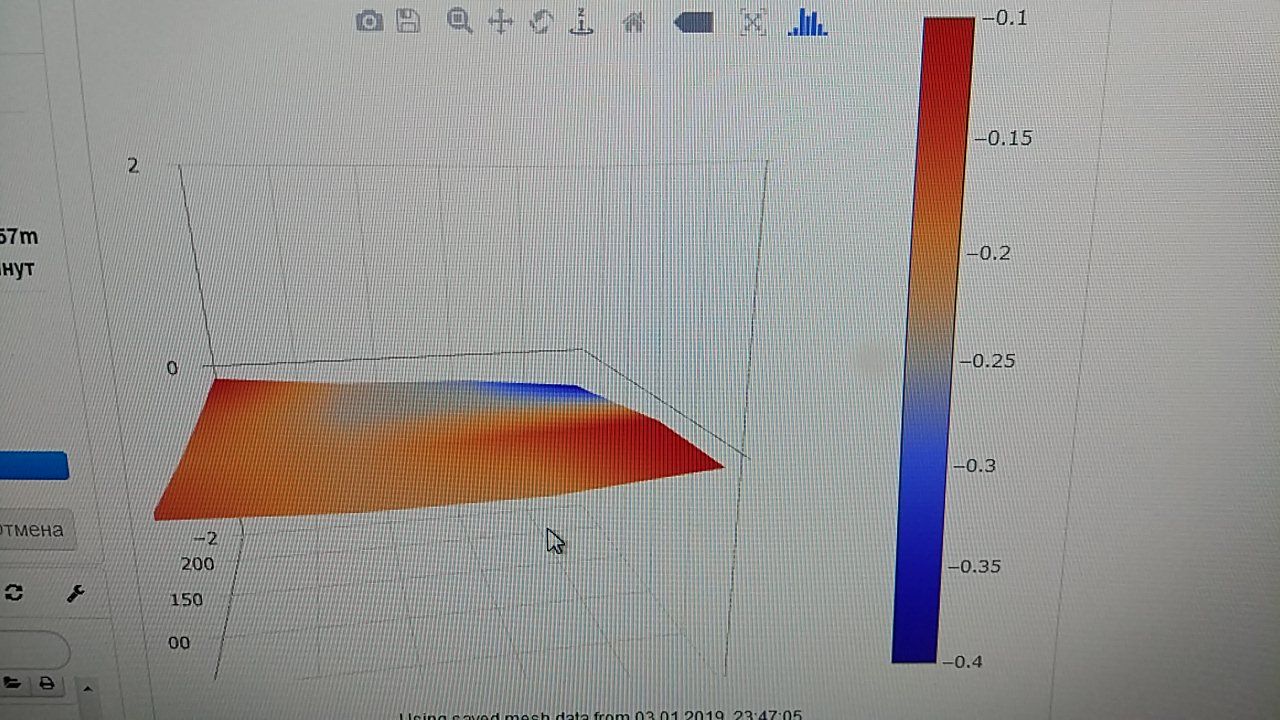Click the -0.15 colorbar tick label

tap(1003, 138)
